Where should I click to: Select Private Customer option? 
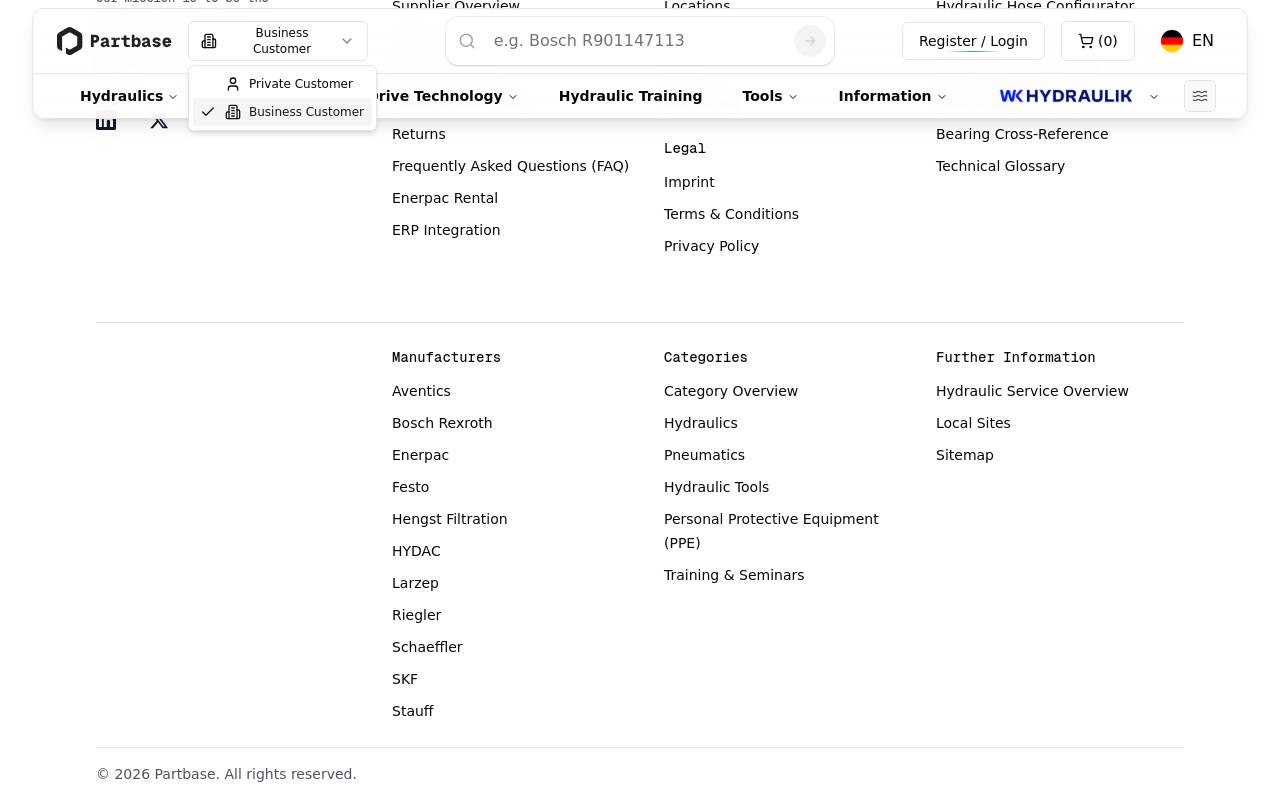[x=283, y=84]
